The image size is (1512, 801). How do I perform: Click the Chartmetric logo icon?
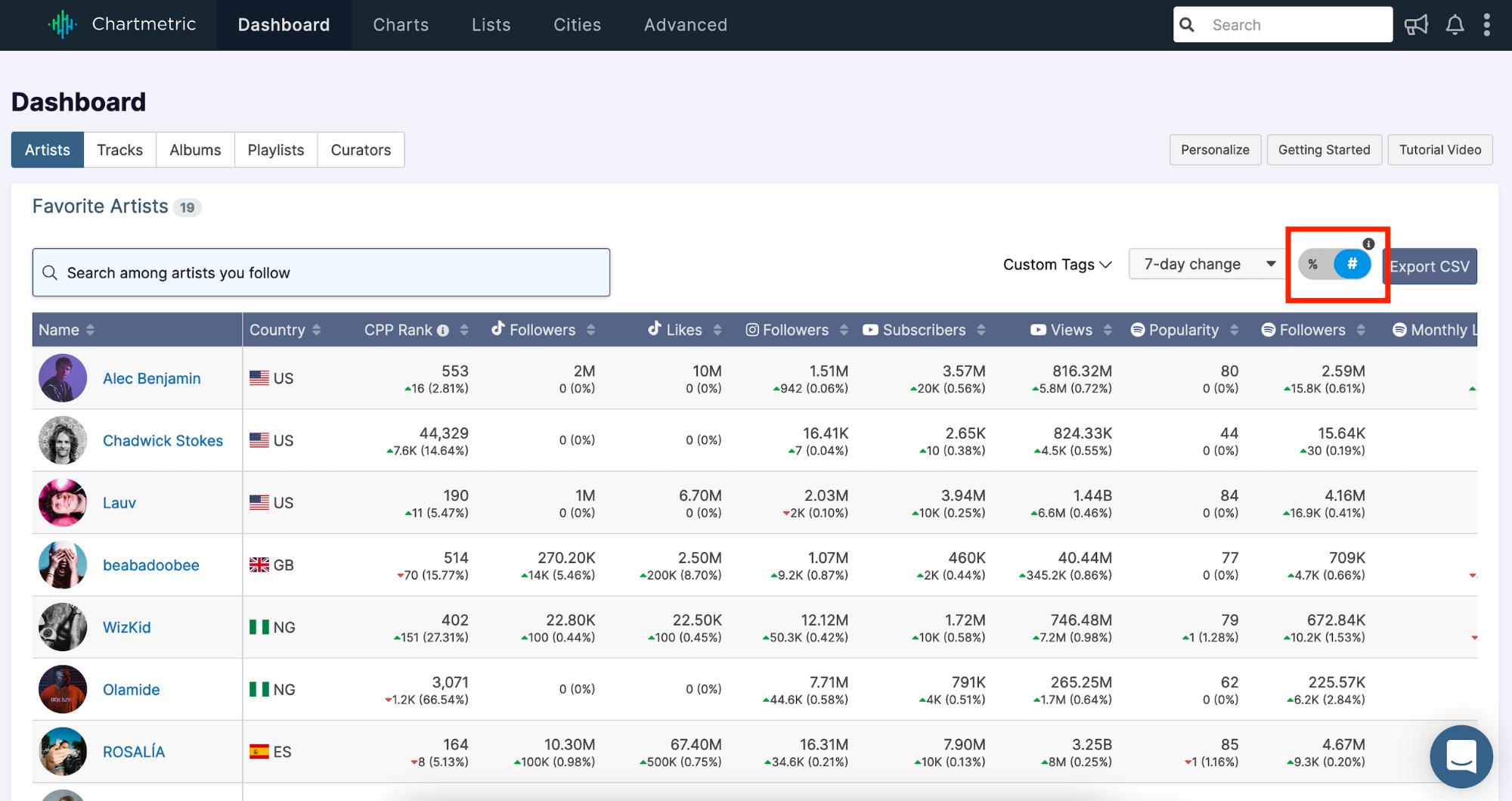[x=62, y=25]
